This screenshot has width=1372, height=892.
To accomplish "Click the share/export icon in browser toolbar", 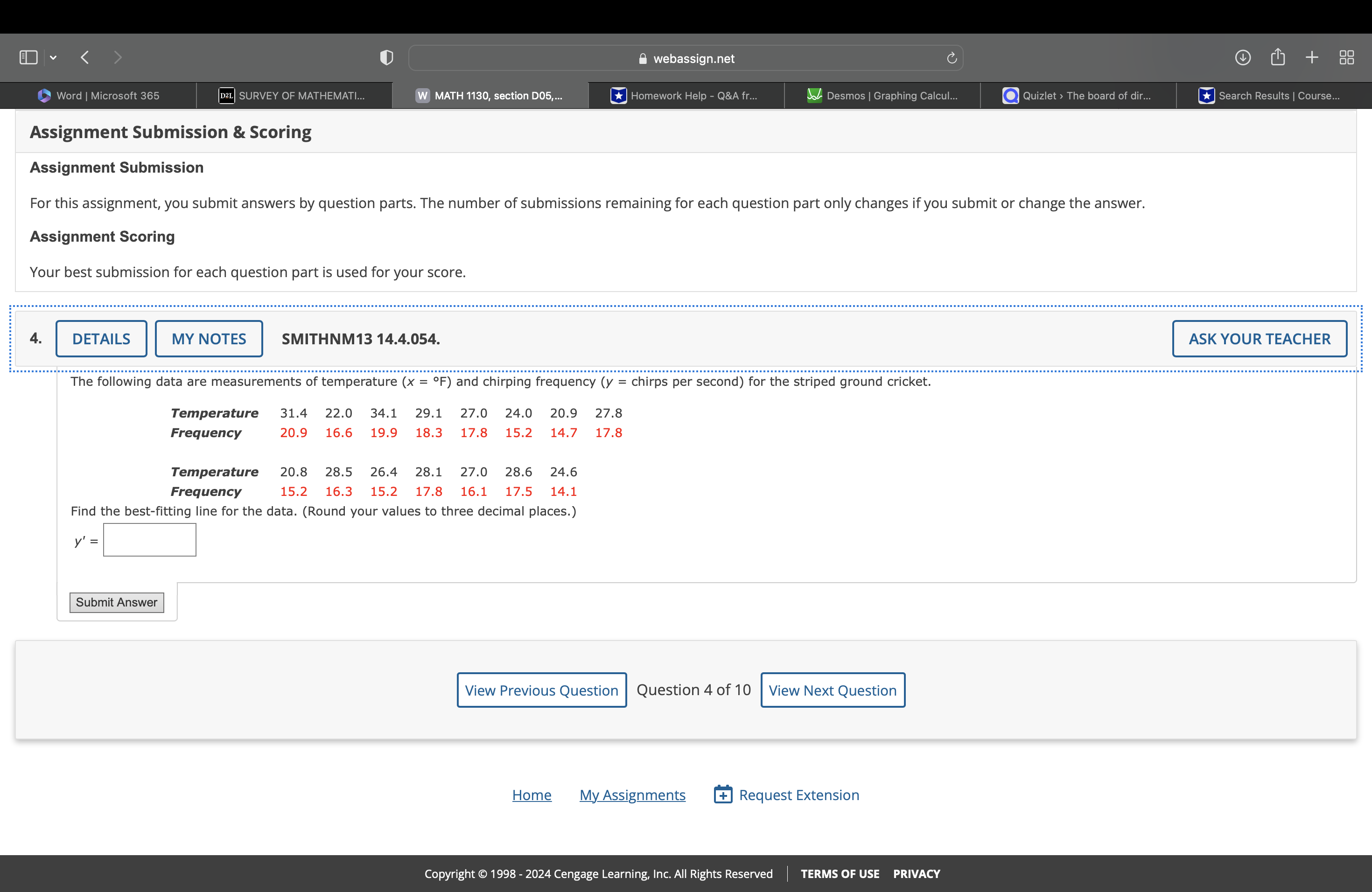I will click(x=1278, y=57).
